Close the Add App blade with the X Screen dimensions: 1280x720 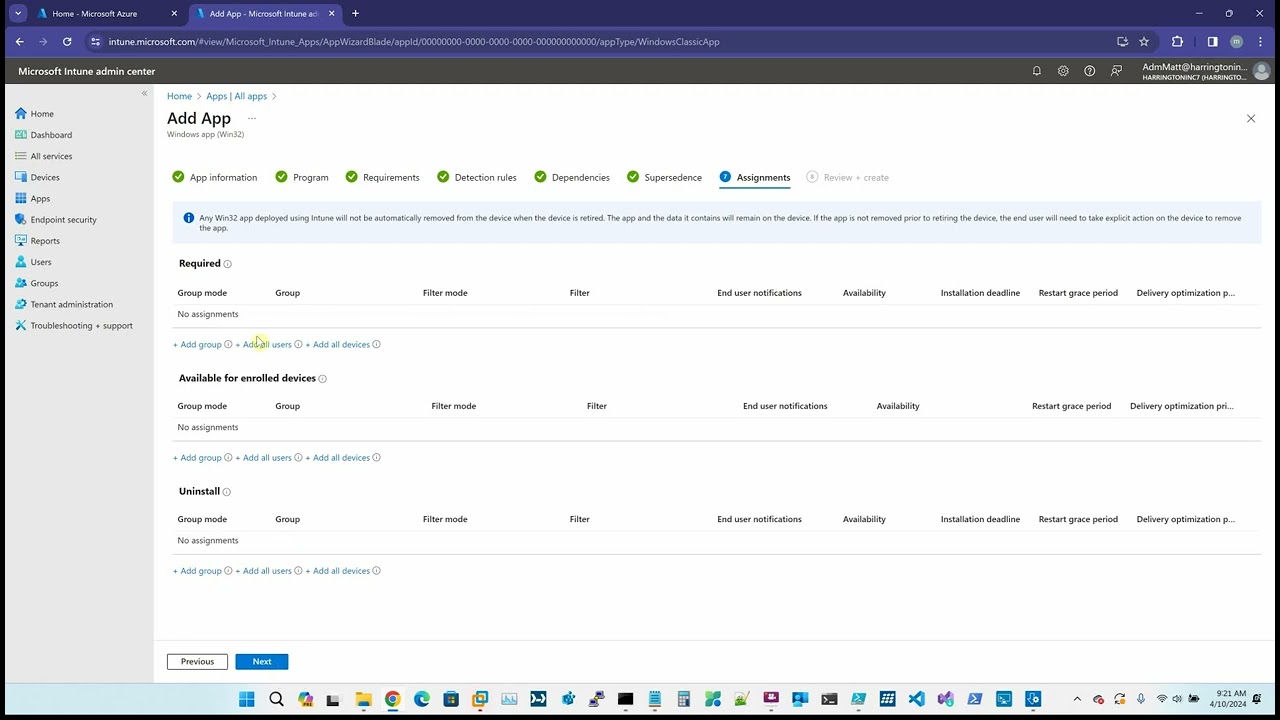(x=1251, y=118)
